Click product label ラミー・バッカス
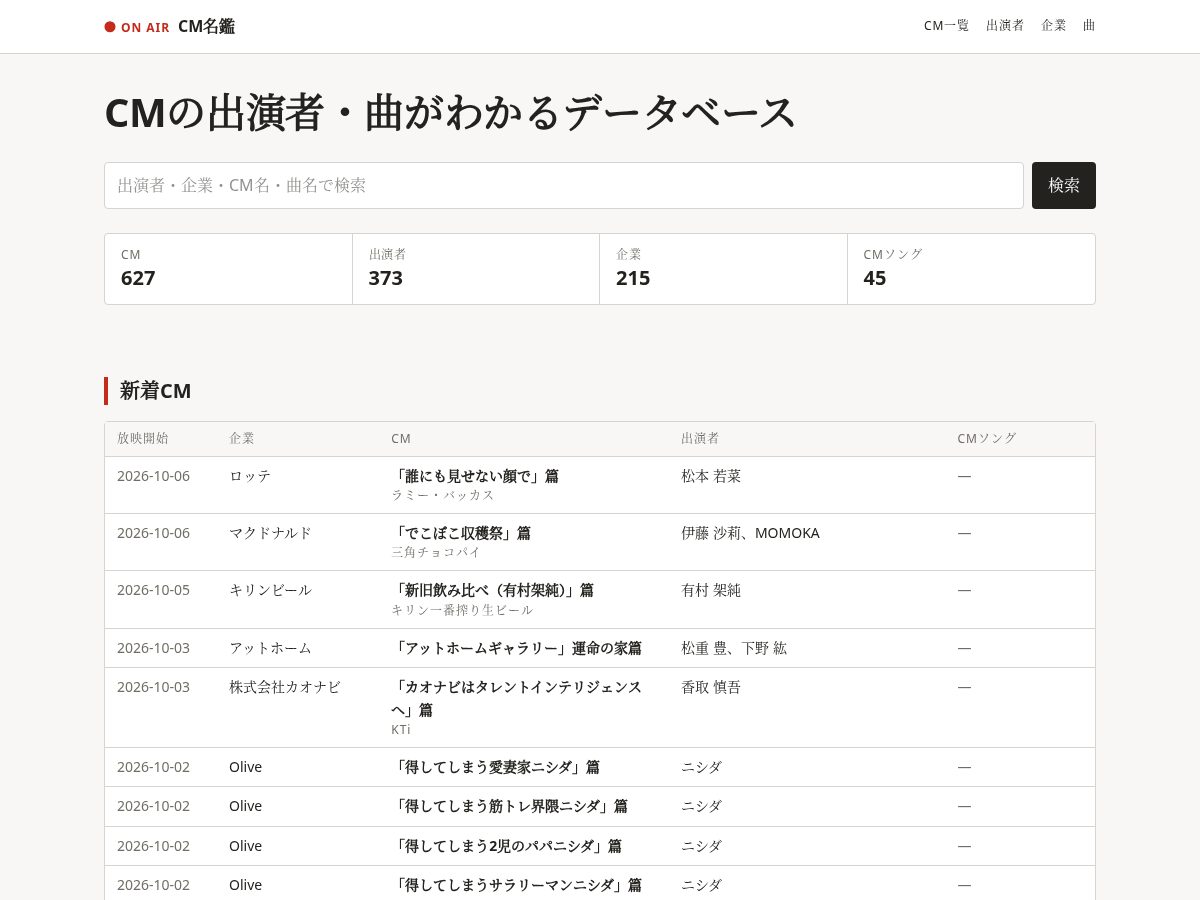The height and width of the screenshot is (900, 1200). pyautogui.click(x=443, y=495)
